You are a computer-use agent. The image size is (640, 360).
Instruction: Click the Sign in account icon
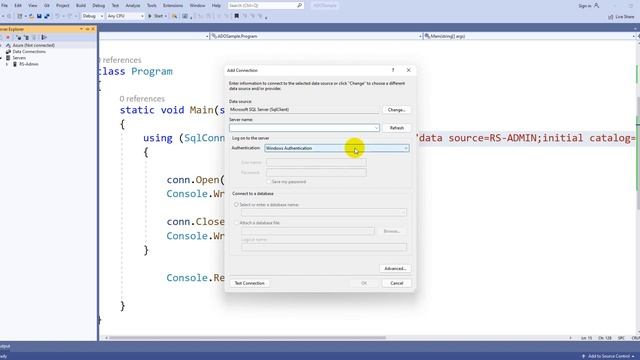click(596, 6)
